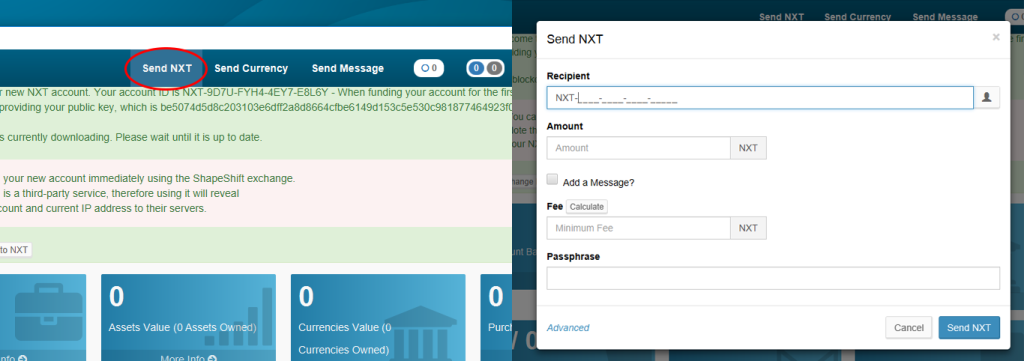This screenshot has height=361, width=1024.
Task: Focus the Recipient NXT address field
Action: coord(760,98)
